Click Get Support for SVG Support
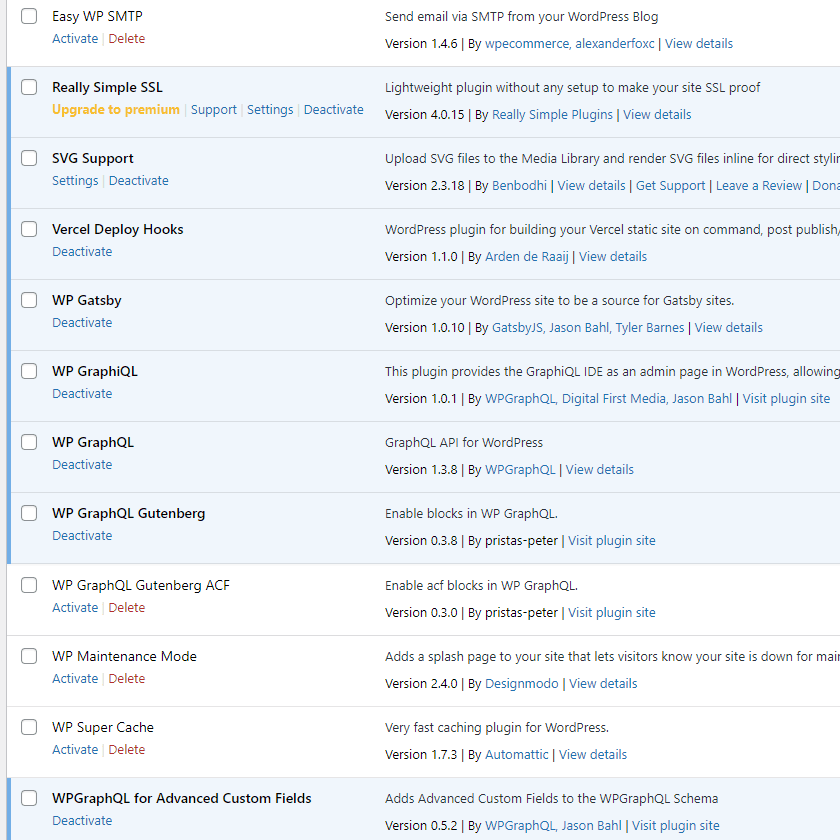The height and width of the screenshot is (840, 840). pyautogui.click(x=671, y=185)
